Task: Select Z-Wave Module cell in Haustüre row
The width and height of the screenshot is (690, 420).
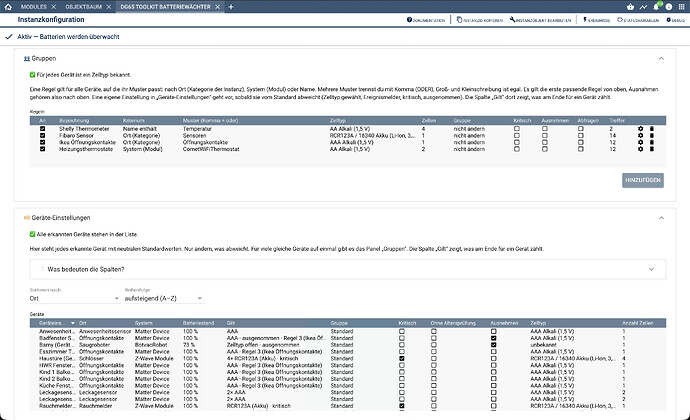Action: pos(154,358)
